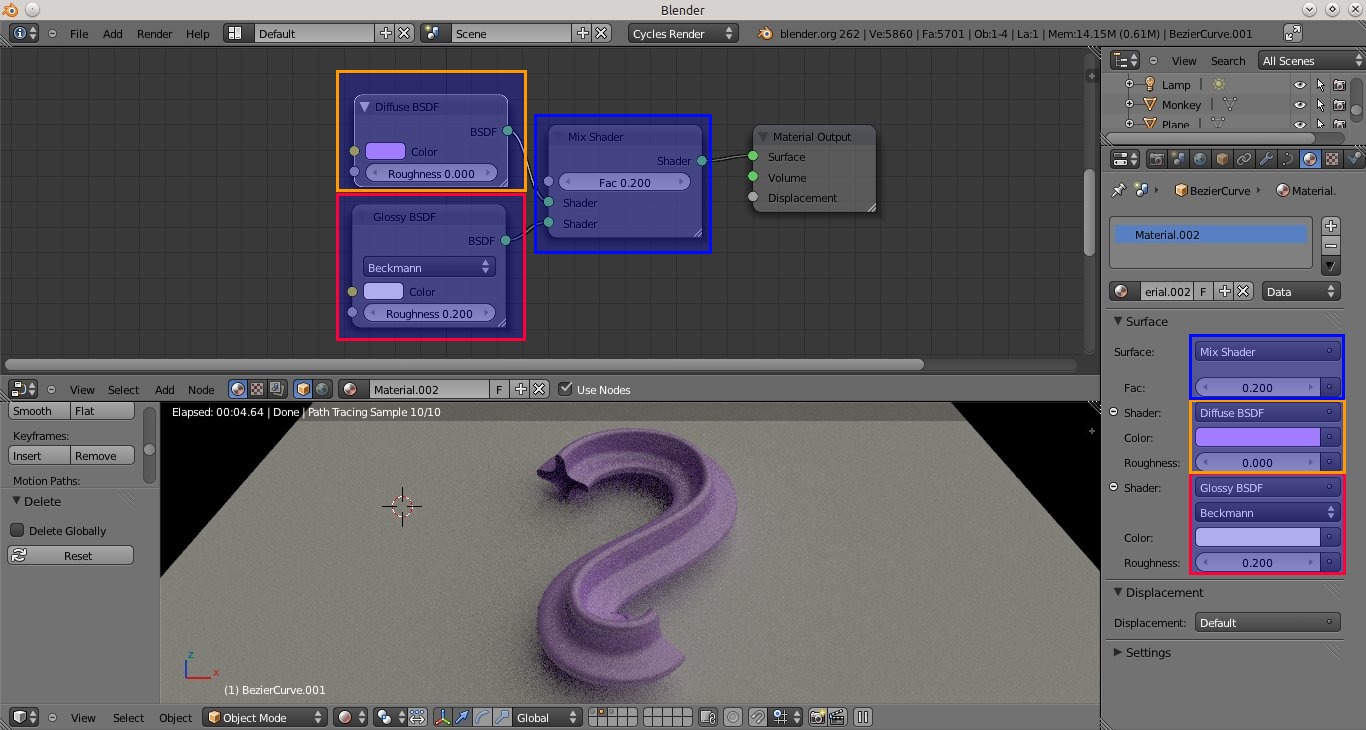Viewport: 1366px width, 730px height.
Task: Open the Global transform orientation dropdown
Action: (548, 717)
